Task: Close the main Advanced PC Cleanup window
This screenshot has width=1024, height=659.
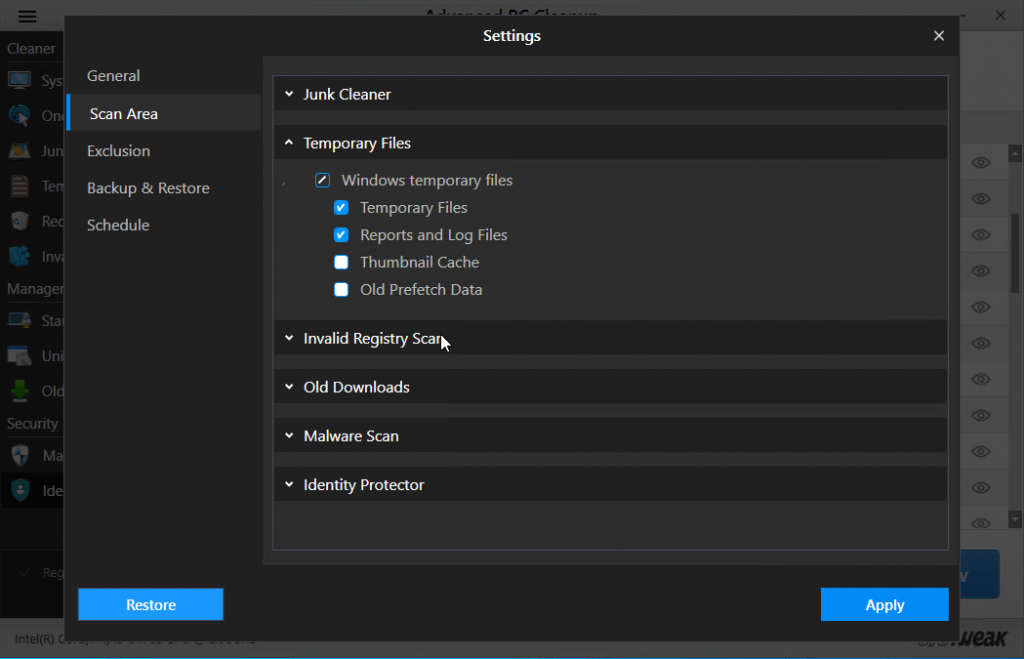Action: point(1000,14)
